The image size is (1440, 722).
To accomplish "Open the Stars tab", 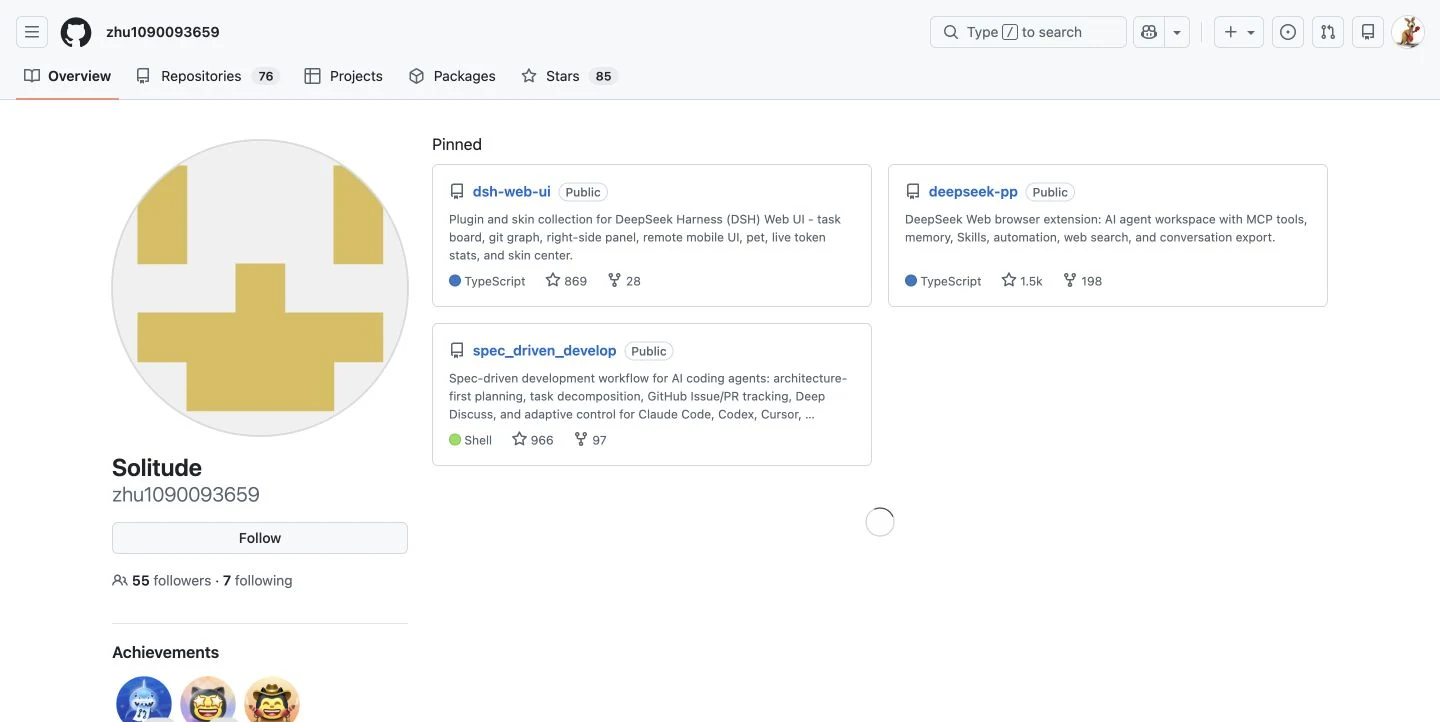I will (569, 76).
